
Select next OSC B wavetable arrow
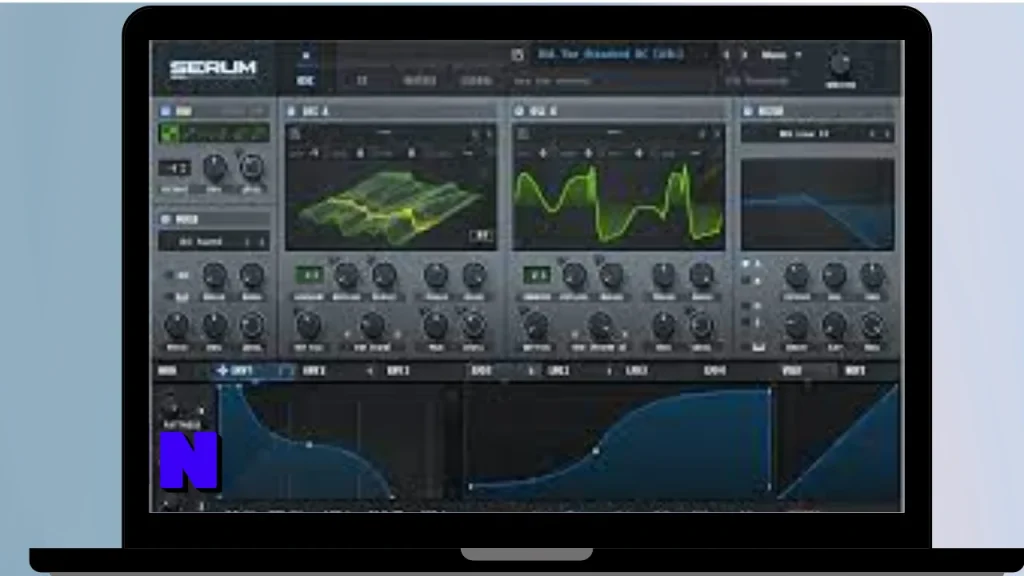[x=716, y=134]
